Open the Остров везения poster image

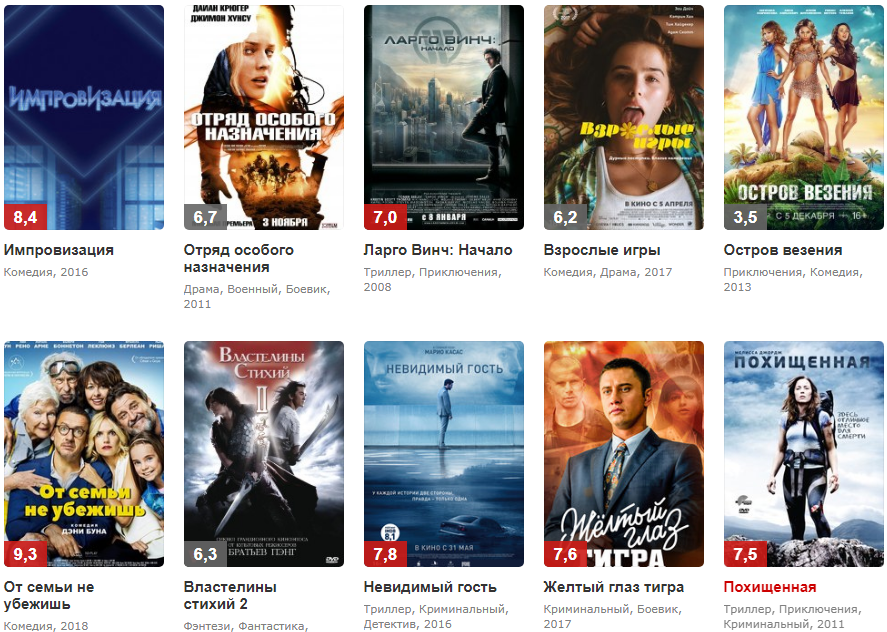click(x=803, y=118)
